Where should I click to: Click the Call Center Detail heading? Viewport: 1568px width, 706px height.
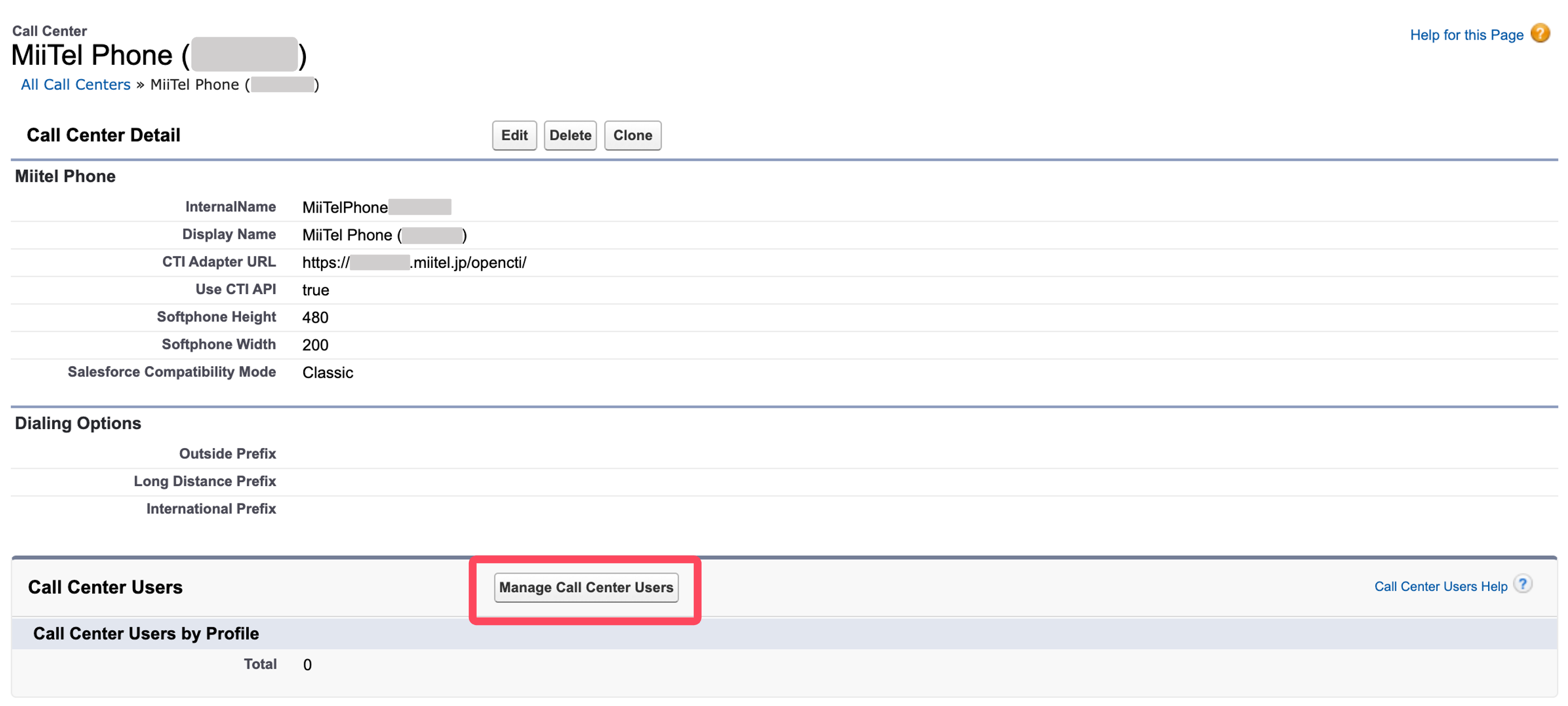tap(103, 135)
